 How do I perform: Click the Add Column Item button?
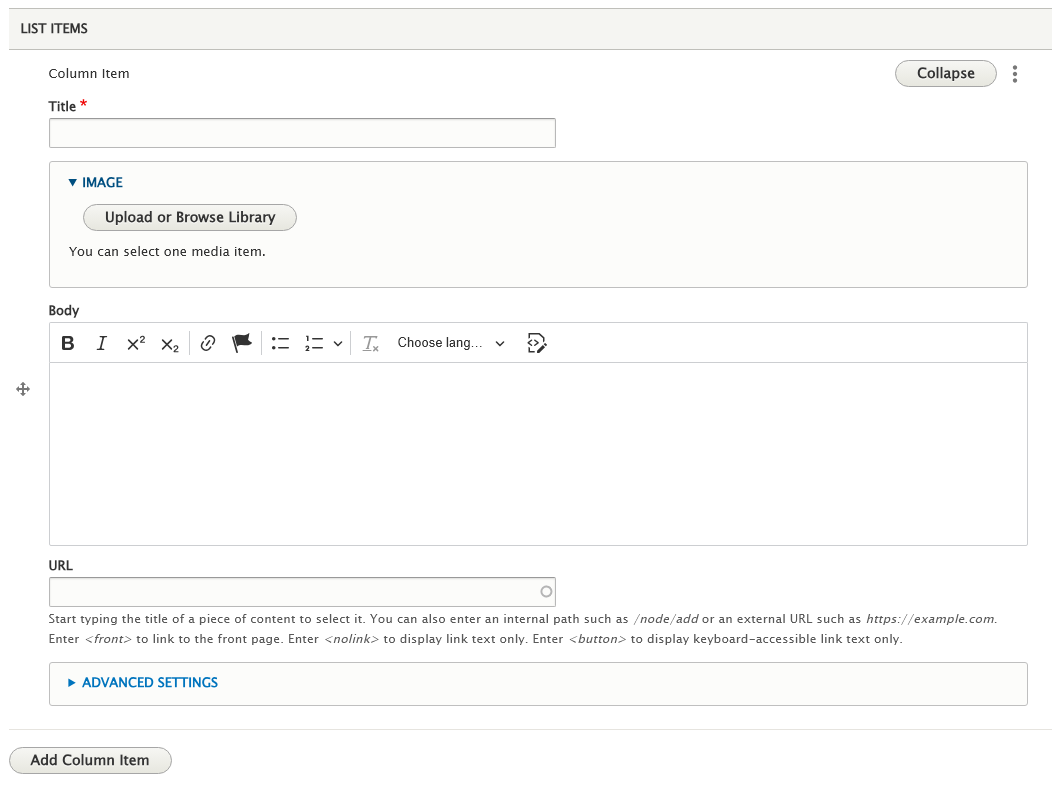point(90,760)
